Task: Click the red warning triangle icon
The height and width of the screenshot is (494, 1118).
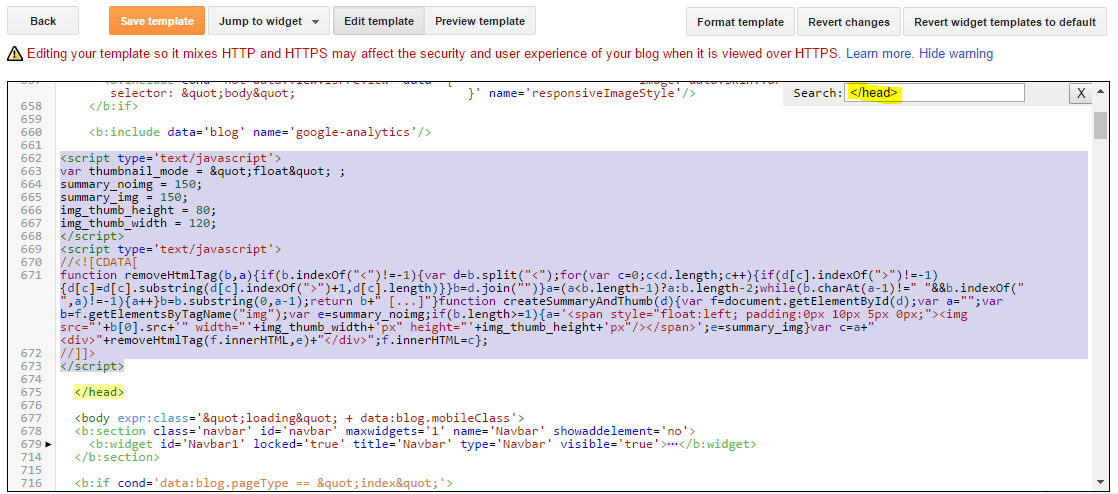Action: (14, 53)
